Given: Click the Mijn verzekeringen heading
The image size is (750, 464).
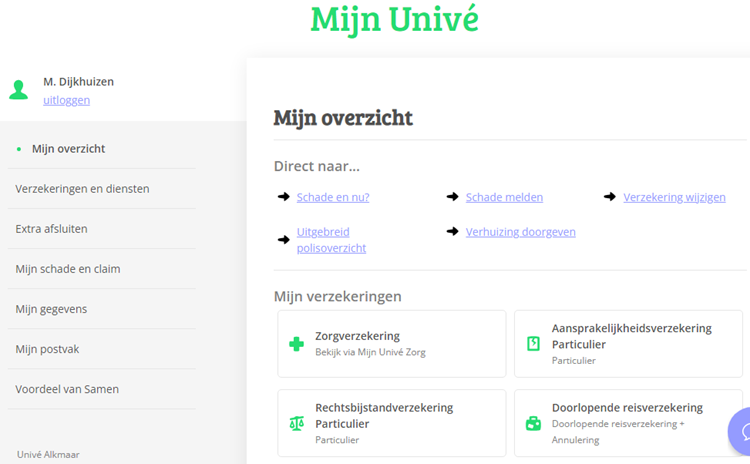Looking at the screenshot, I should [338, 297].
